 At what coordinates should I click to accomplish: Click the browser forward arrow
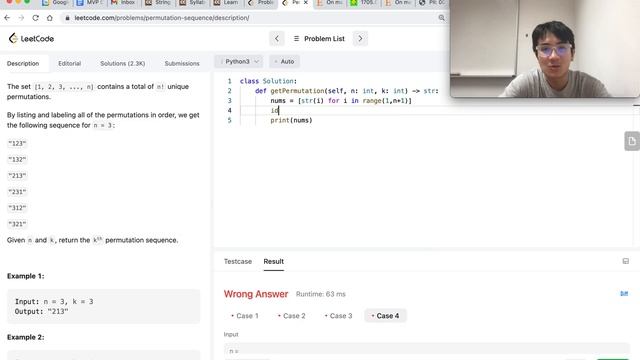coord(21,18)
